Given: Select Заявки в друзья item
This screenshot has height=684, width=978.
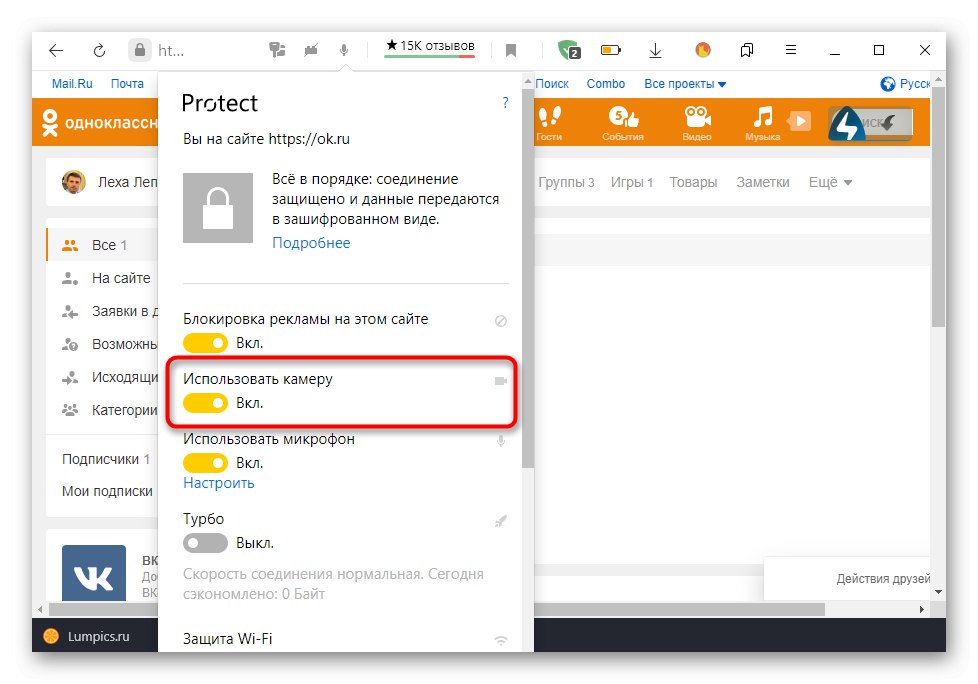Looking at the screenshot, I should [102, 311].
